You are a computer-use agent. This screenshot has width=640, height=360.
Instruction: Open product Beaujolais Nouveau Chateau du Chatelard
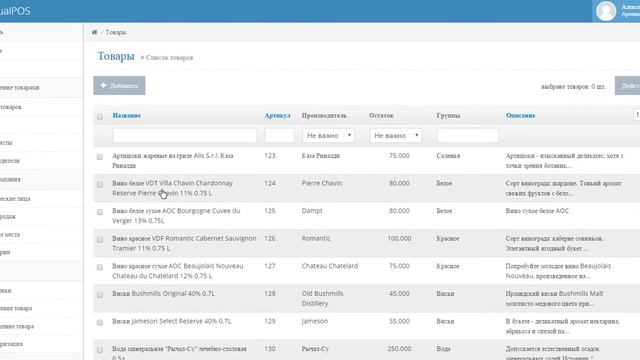pyautogui.click(x=178, y=271)
